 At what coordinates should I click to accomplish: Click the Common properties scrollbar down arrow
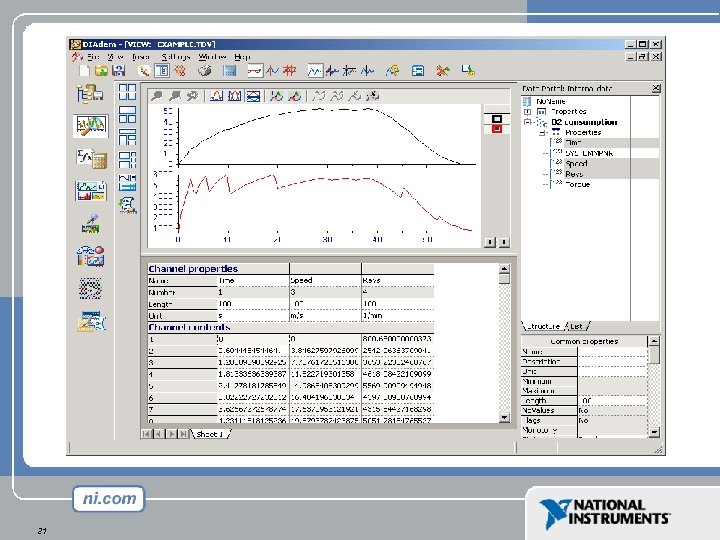tap(654, 432)
